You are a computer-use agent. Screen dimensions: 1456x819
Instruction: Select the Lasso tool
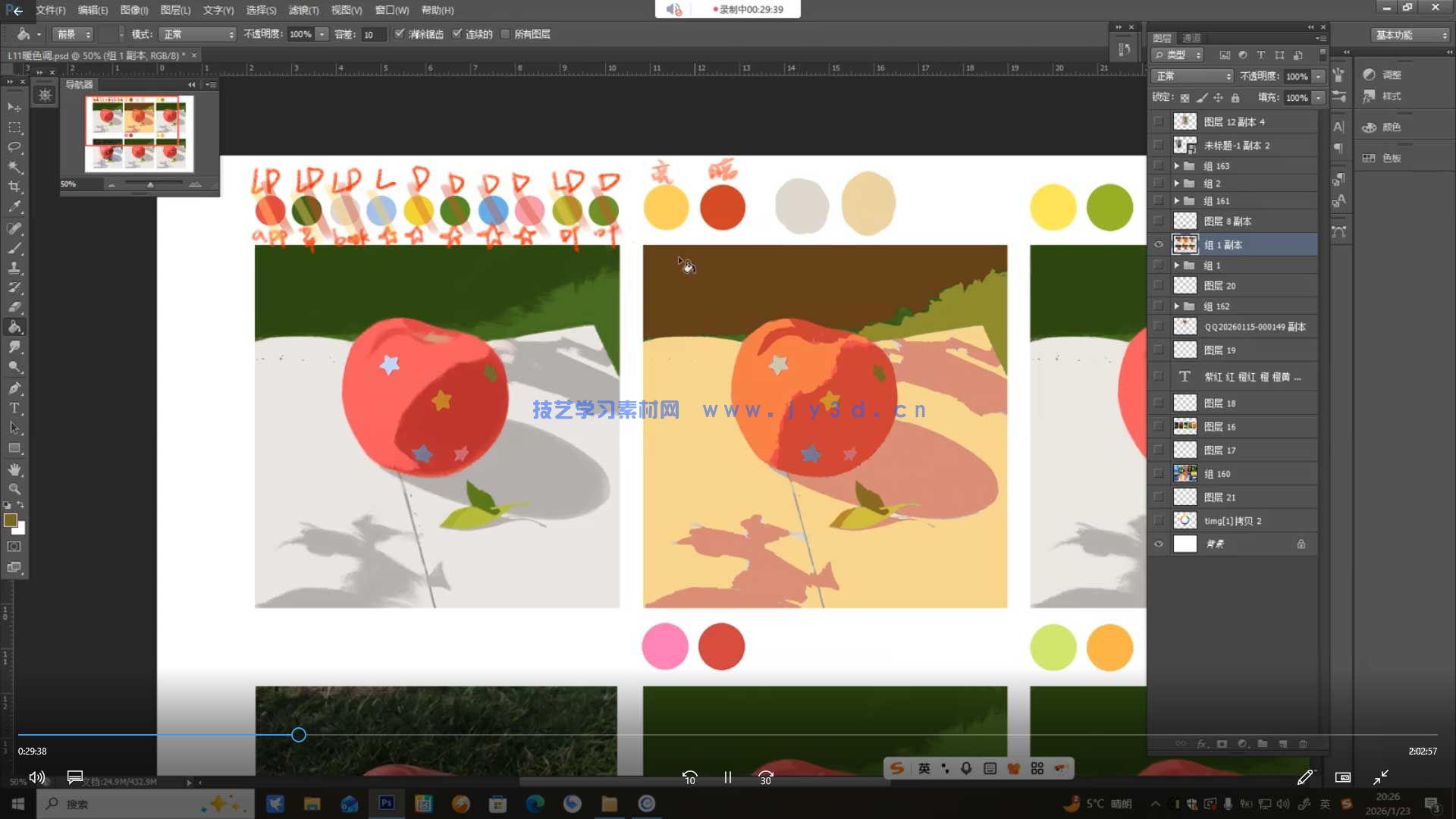point(14,147)
